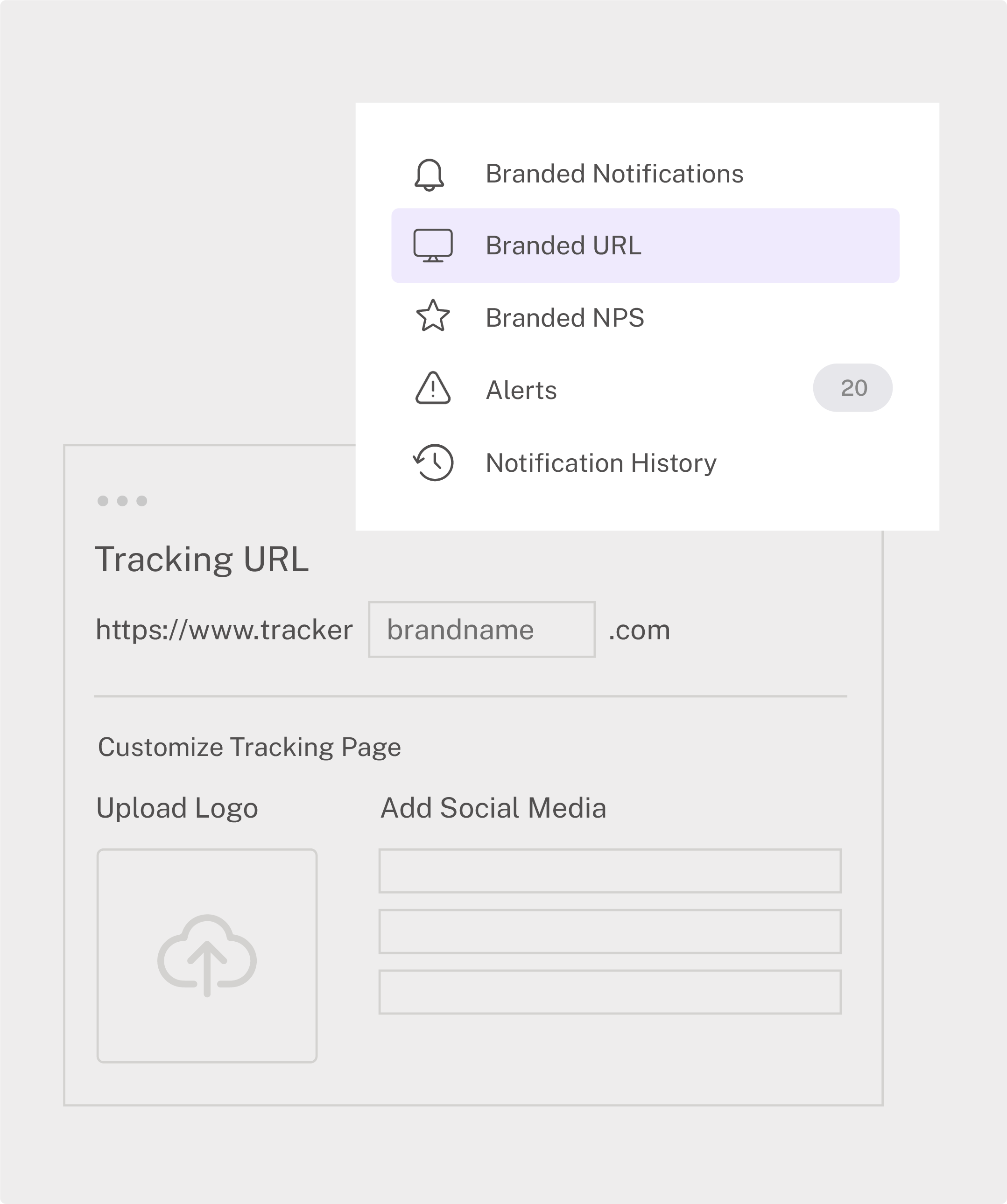
Task: Open Notification History menu entry
Action: 600,462
